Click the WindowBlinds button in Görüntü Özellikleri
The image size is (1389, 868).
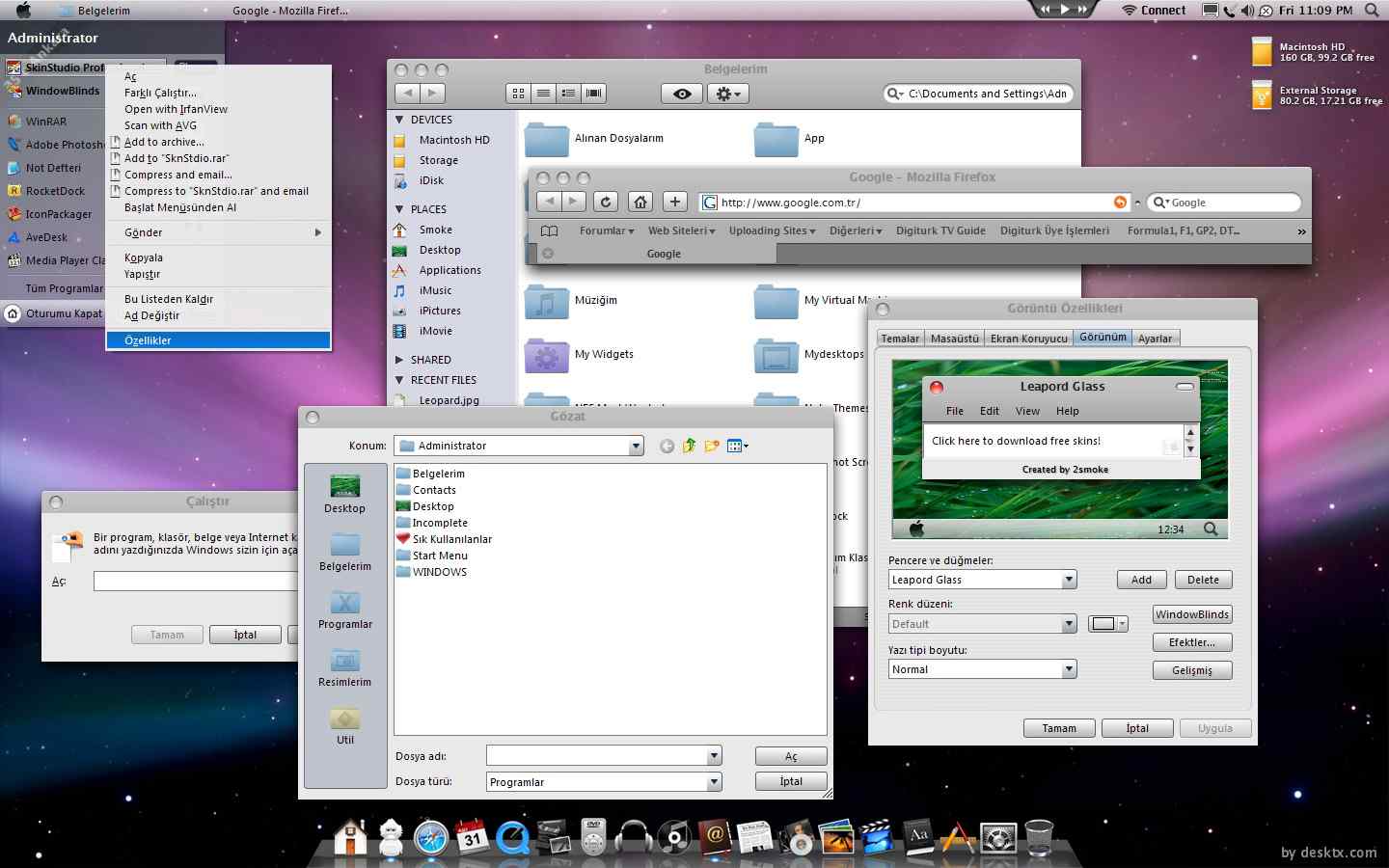(x=1192, y=614)
